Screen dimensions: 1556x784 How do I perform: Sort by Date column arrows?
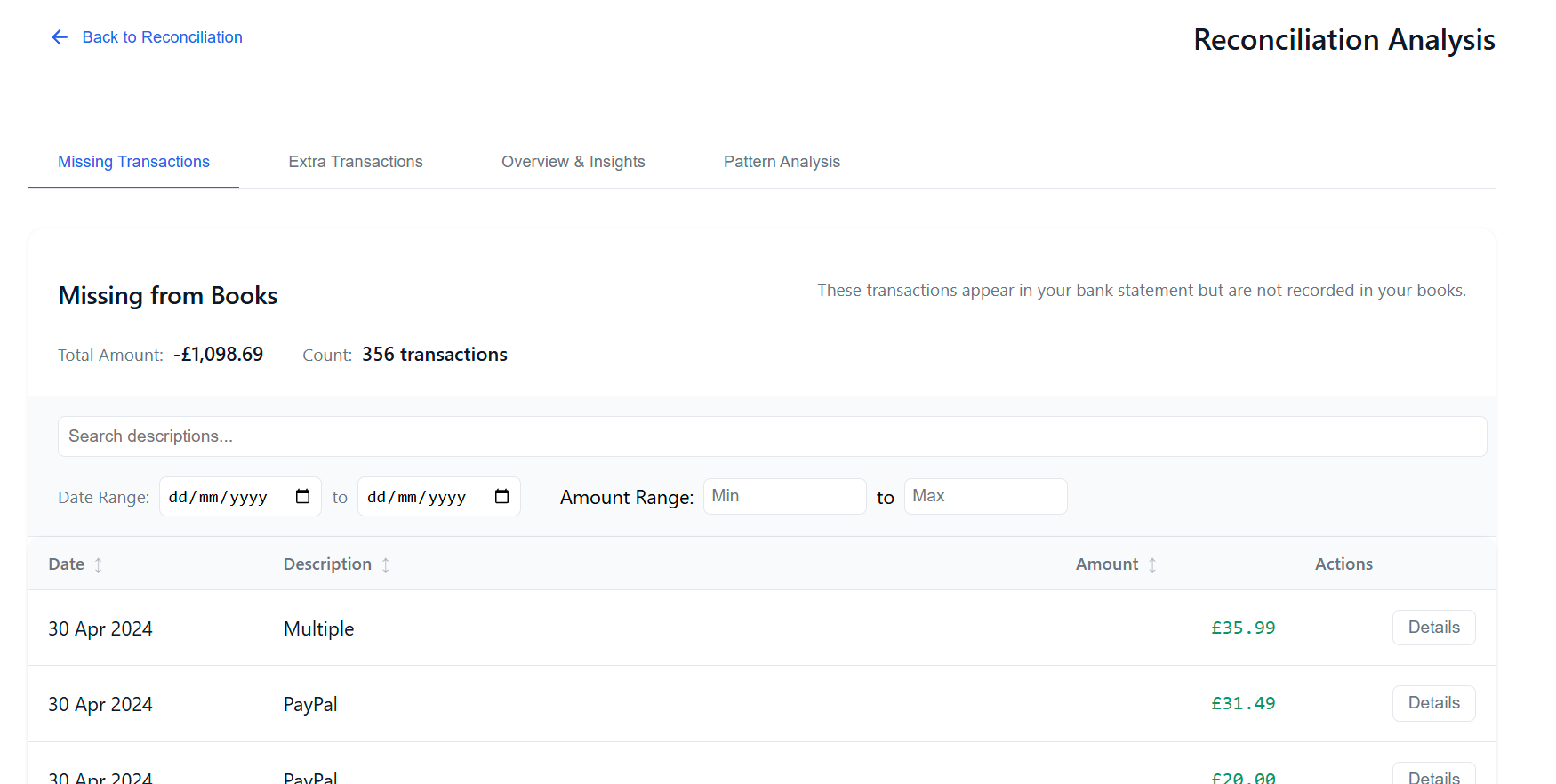point(99,565)
